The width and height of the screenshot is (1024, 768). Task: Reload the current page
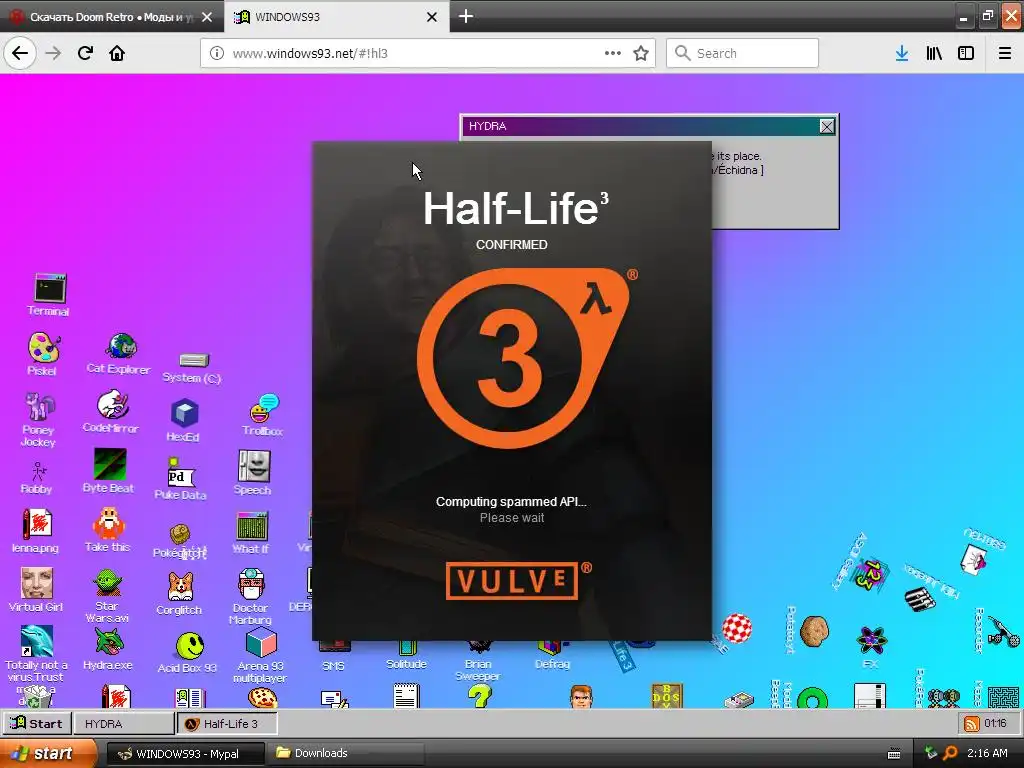pos(86,53)
